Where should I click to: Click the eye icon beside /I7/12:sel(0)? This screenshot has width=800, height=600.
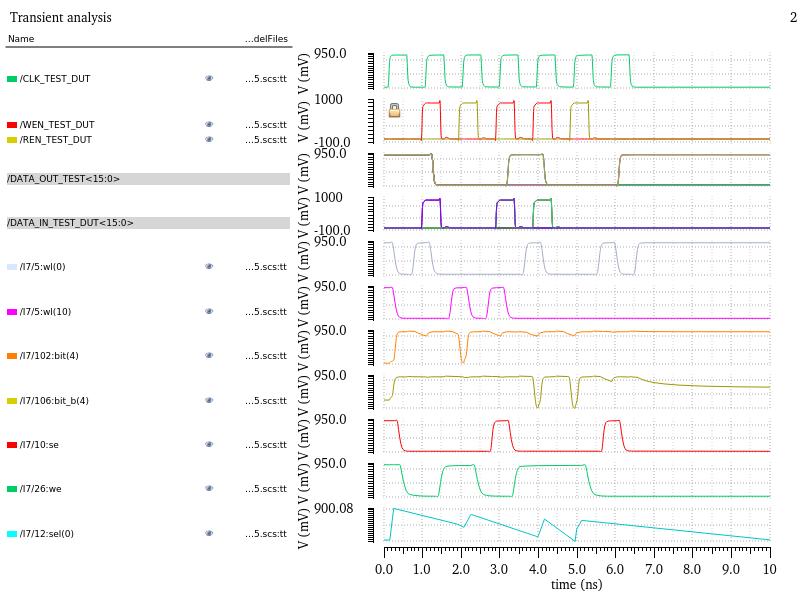click(x=209, y=534)
